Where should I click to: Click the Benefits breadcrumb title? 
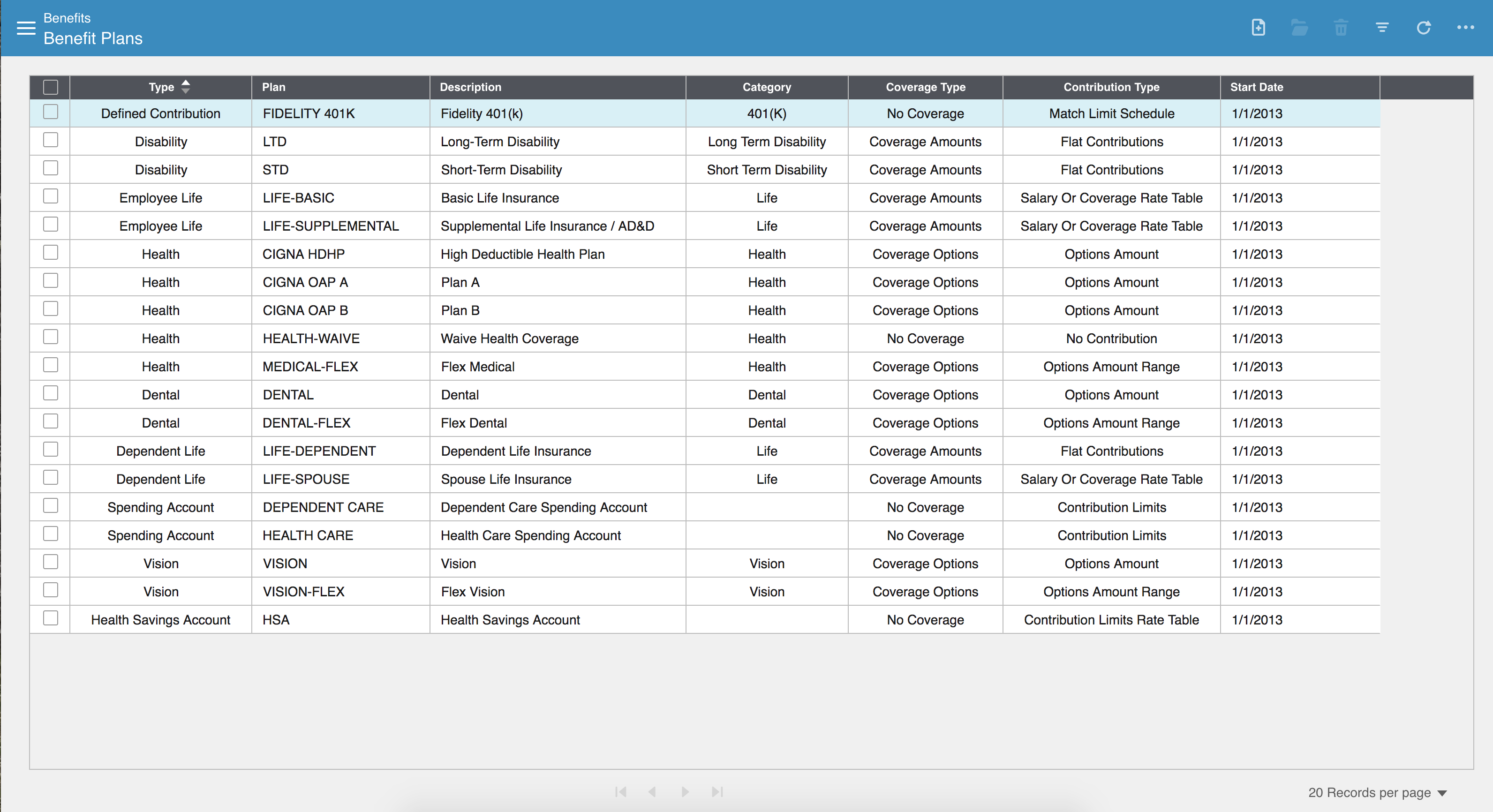[67, 18]
